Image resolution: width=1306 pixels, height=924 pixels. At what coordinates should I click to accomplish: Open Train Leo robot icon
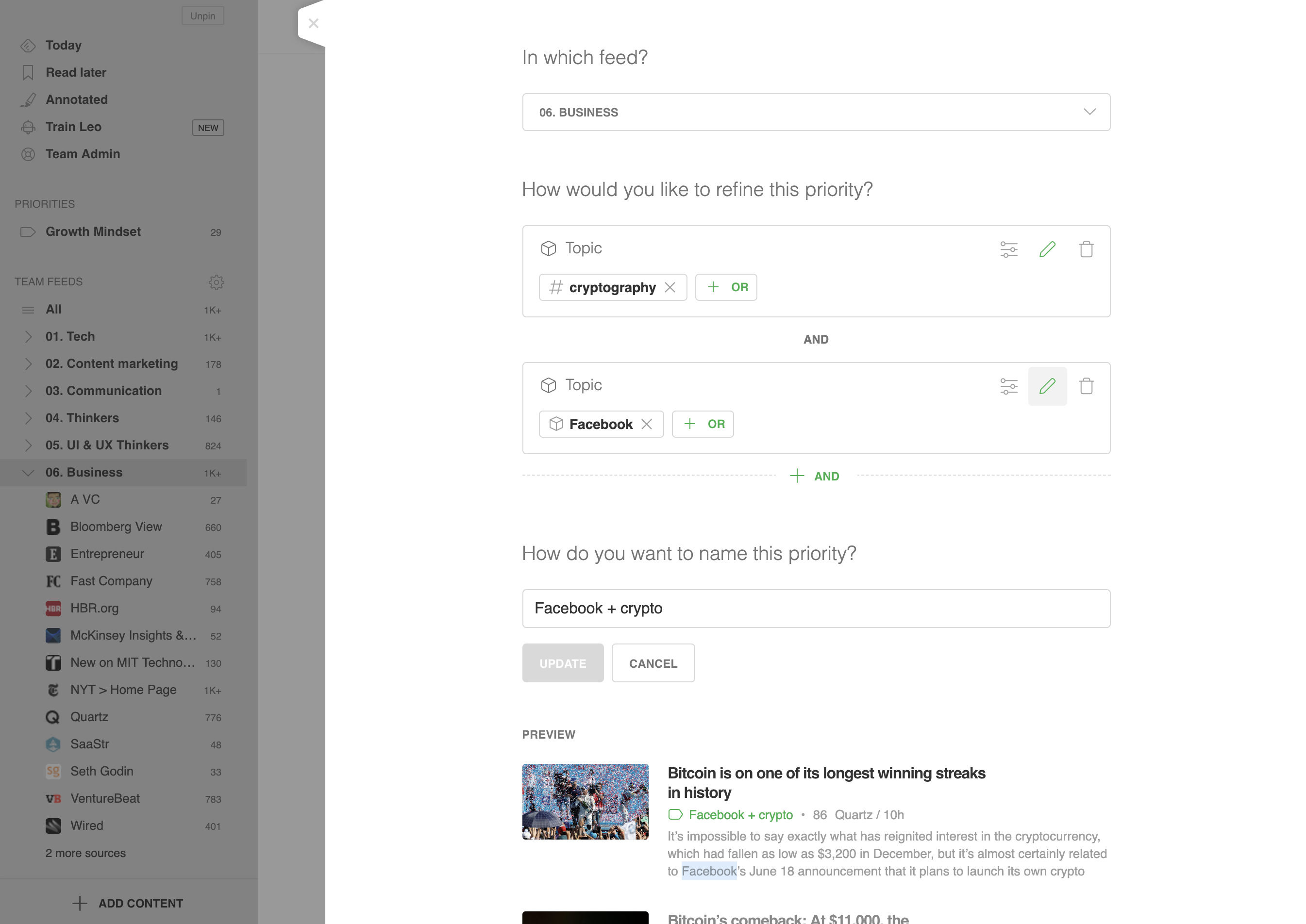click(28, 127)
